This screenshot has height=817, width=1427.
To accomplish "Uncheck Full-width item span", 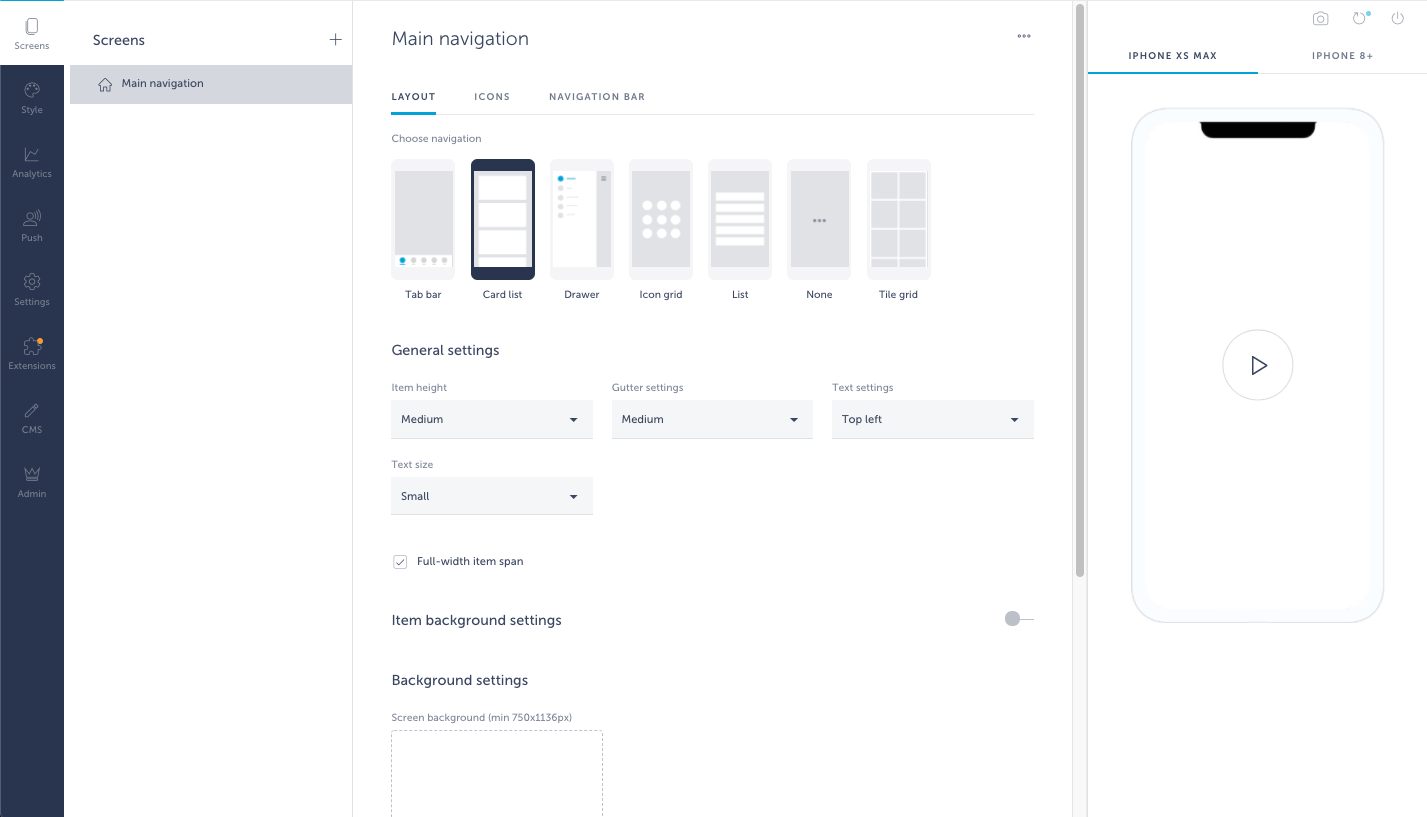I will point(400,561).
